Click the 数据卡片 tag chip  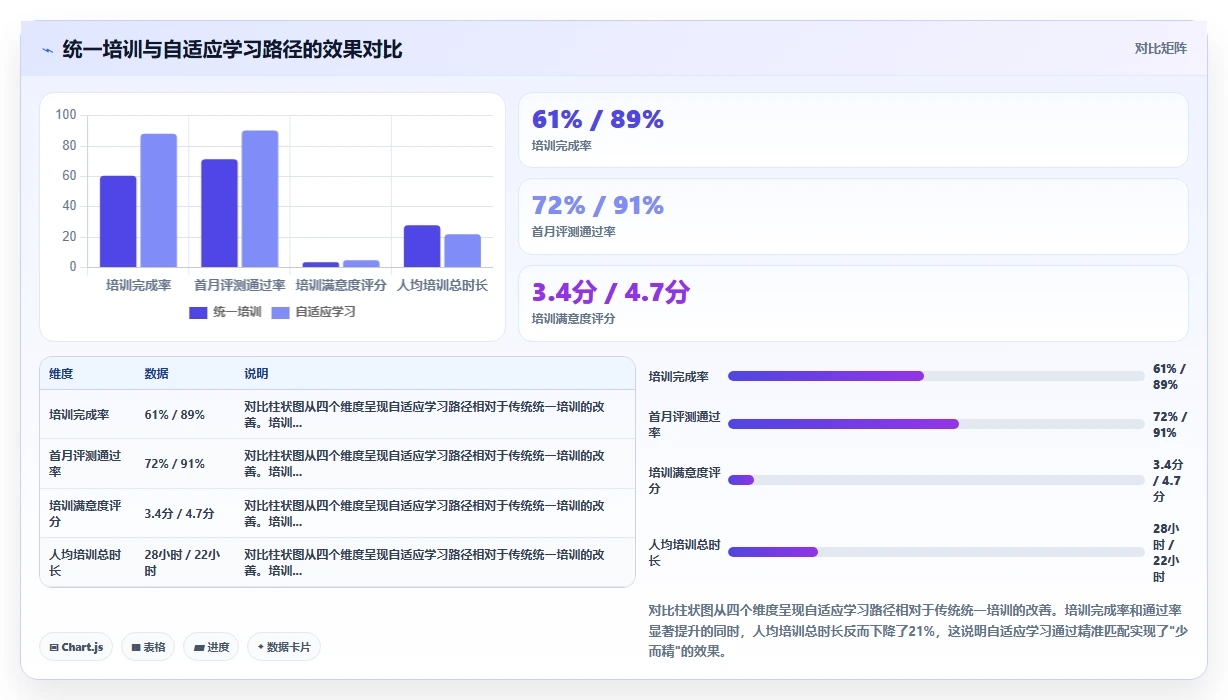(284, 647)
